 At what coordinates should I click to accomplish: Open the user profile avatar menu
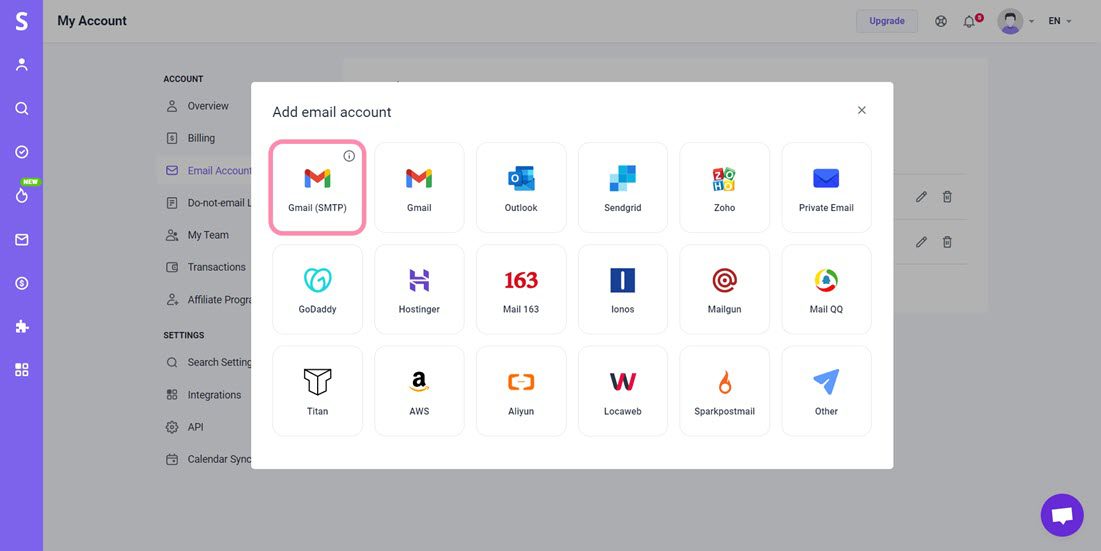(x=1010, y=21)
